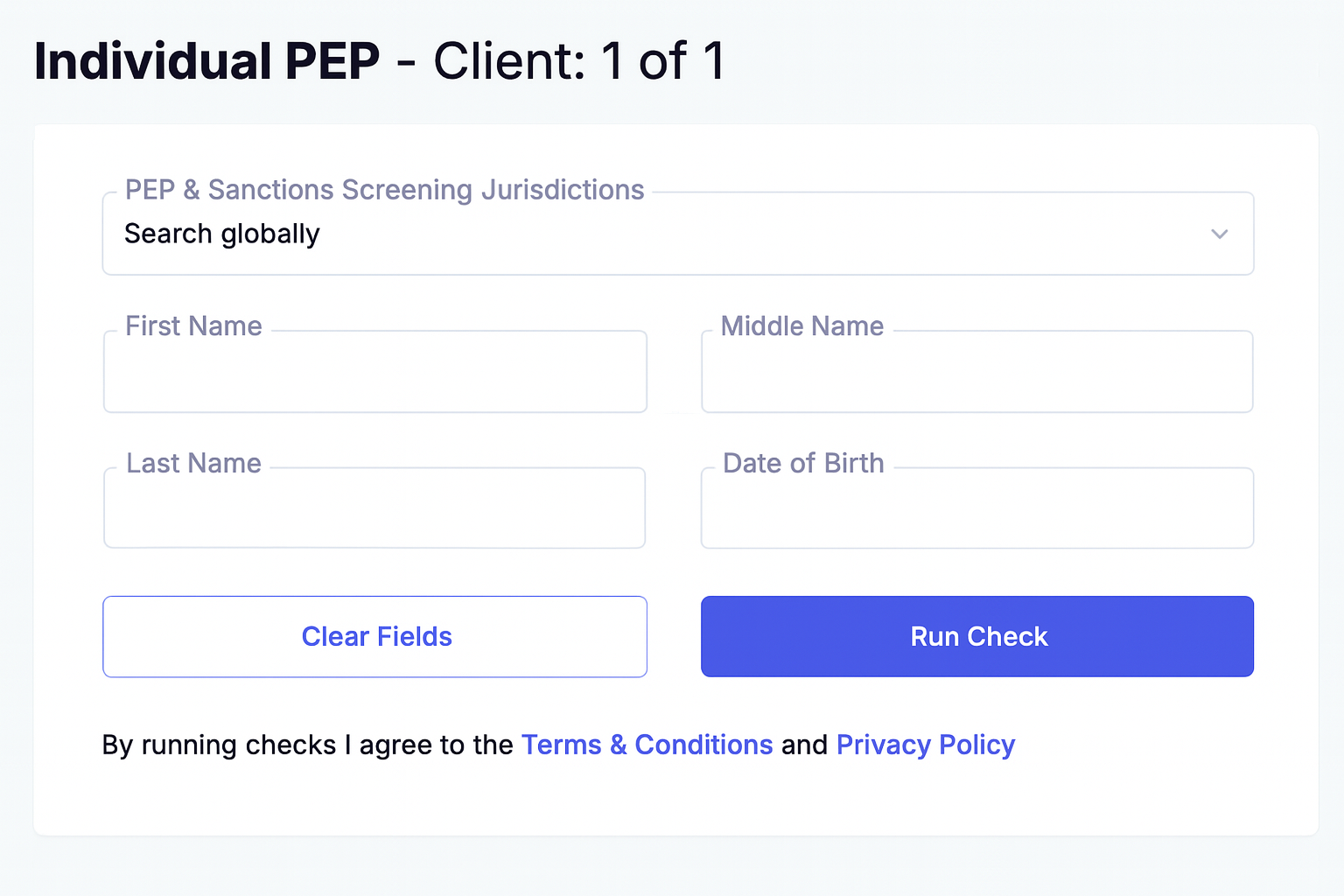
Task: Click the Last Name floating label
Action: point(193,464)
